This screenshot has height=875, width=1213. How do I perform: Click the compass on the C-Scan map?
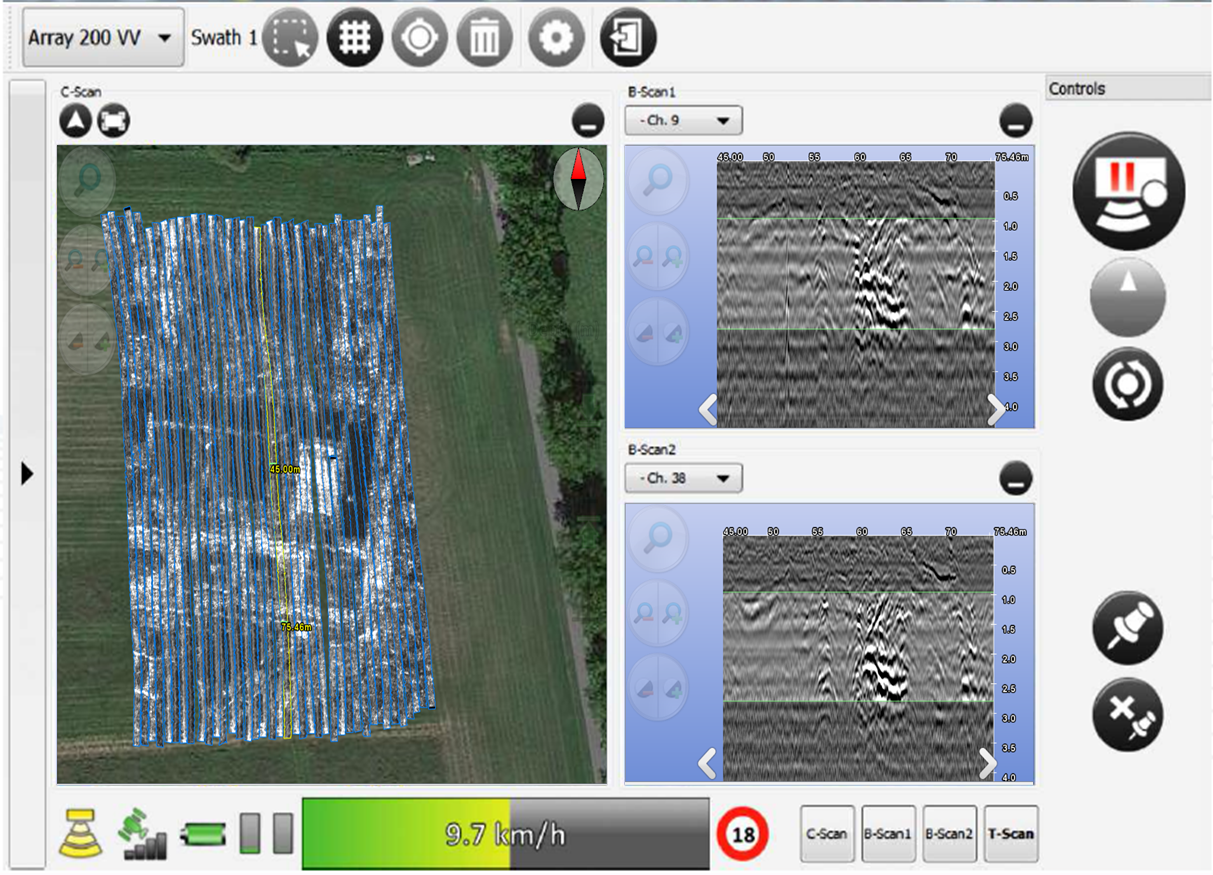coord(579,179)
